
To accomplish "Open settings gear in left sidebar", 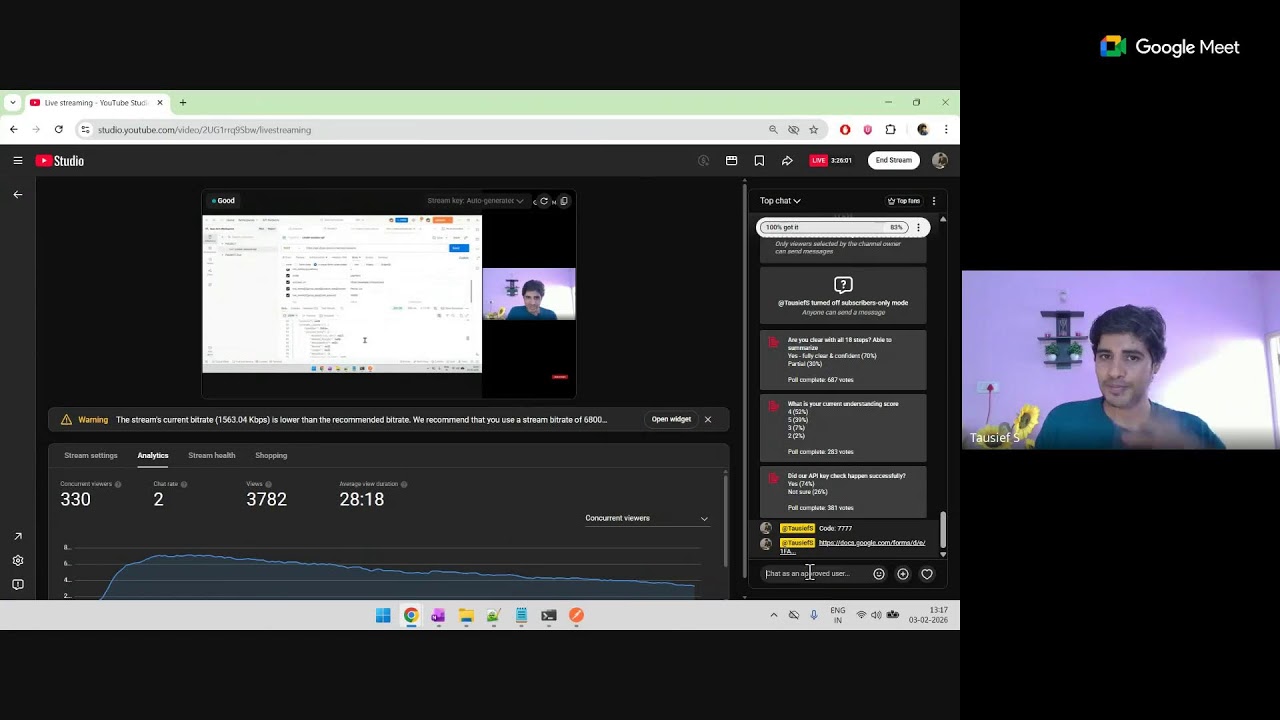I will 18,561.
